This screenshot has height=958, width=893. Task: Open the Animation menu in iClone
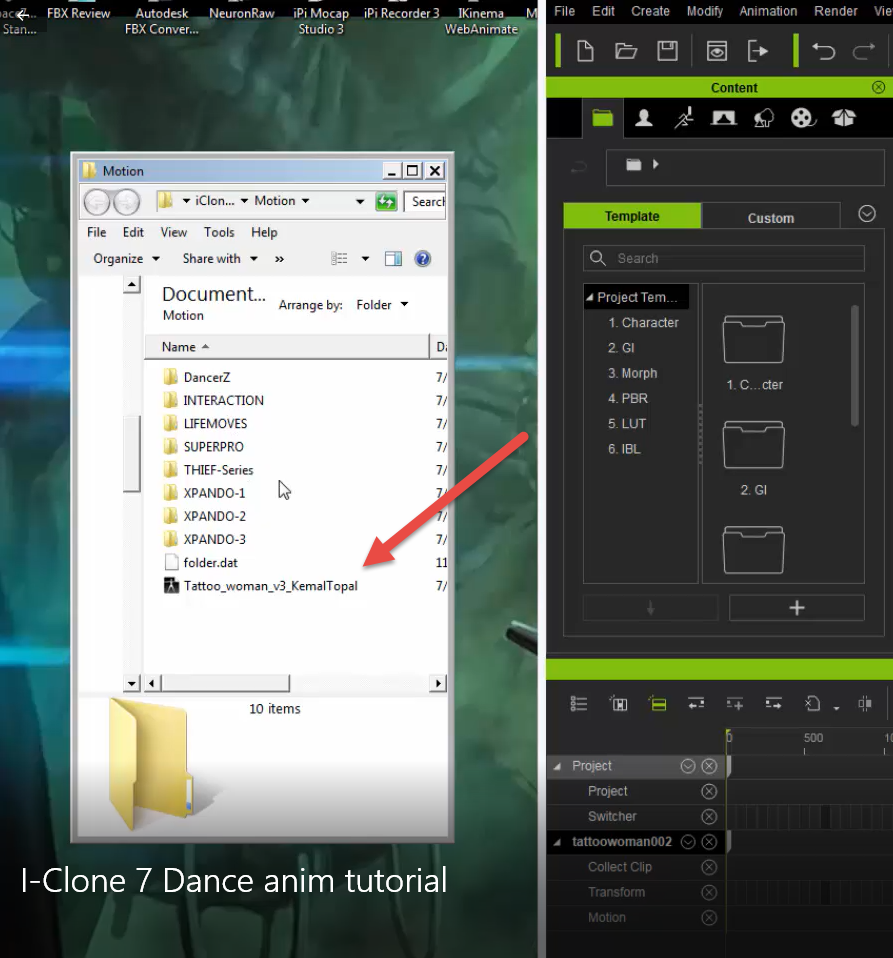768,11
